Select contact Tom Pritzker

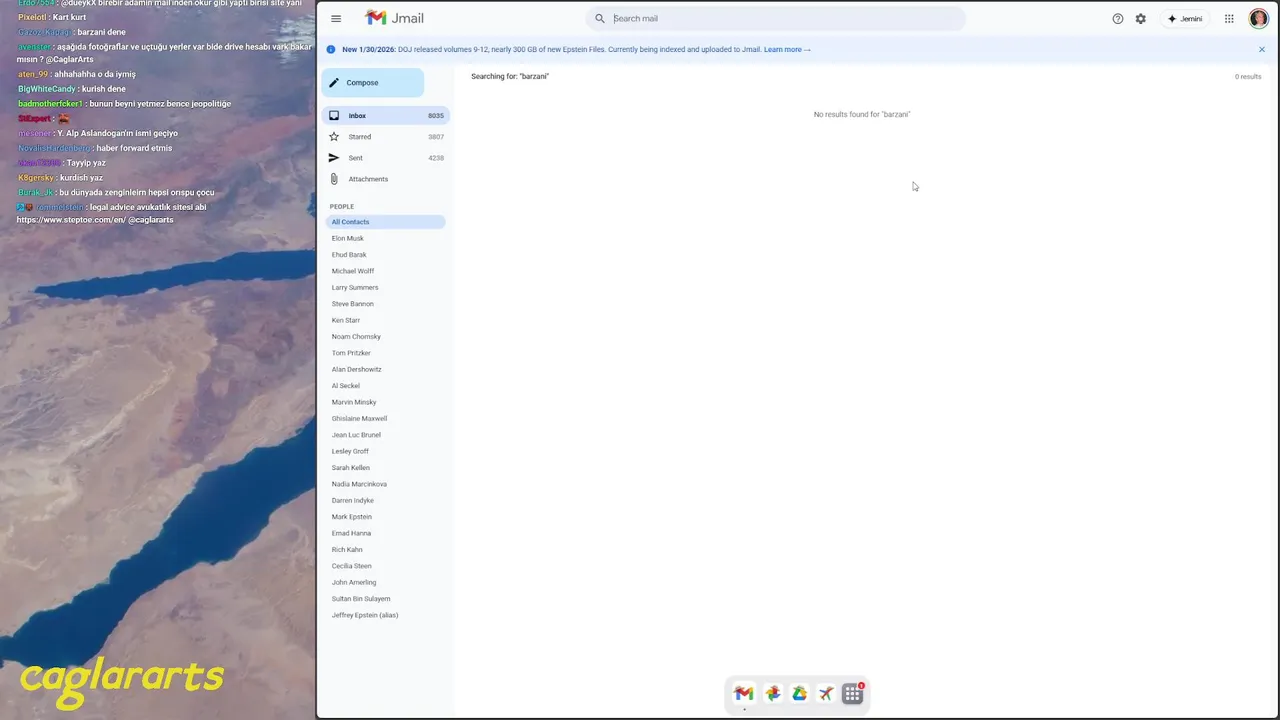click(x=351, y=352)
